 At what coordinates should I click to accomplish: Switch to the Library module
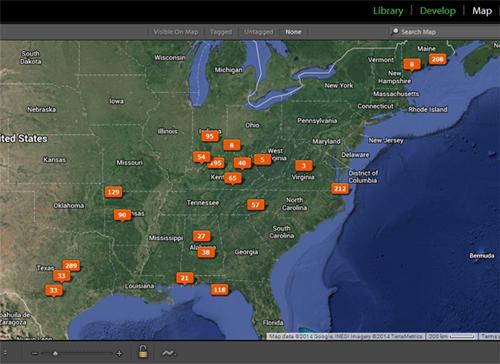388,11
